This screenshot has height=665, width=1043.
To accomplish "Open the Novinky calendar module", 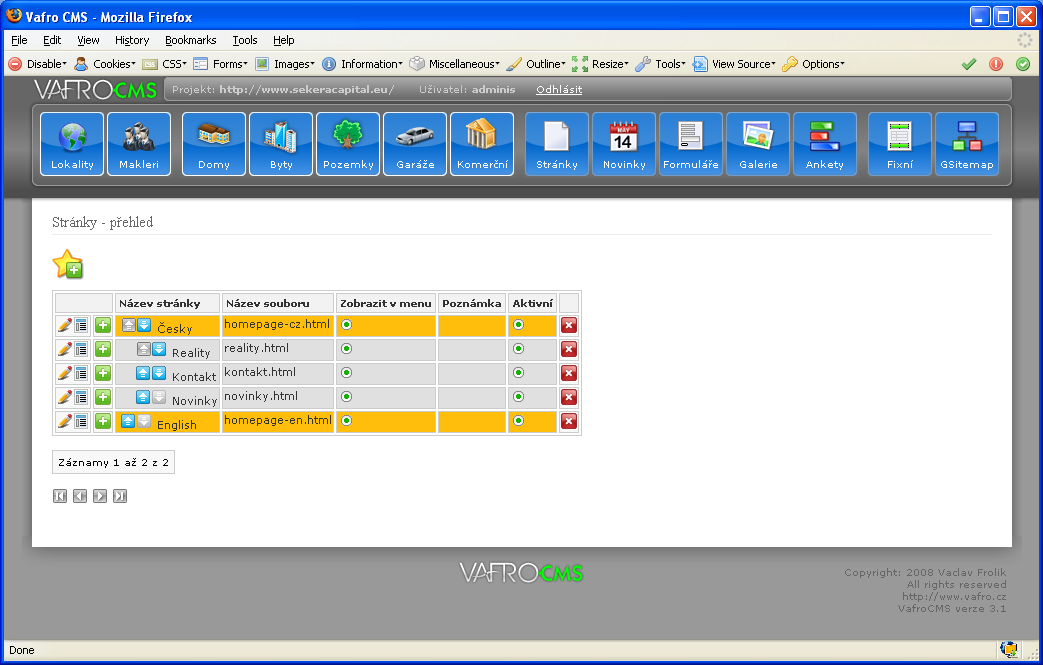I will (624, 144).
